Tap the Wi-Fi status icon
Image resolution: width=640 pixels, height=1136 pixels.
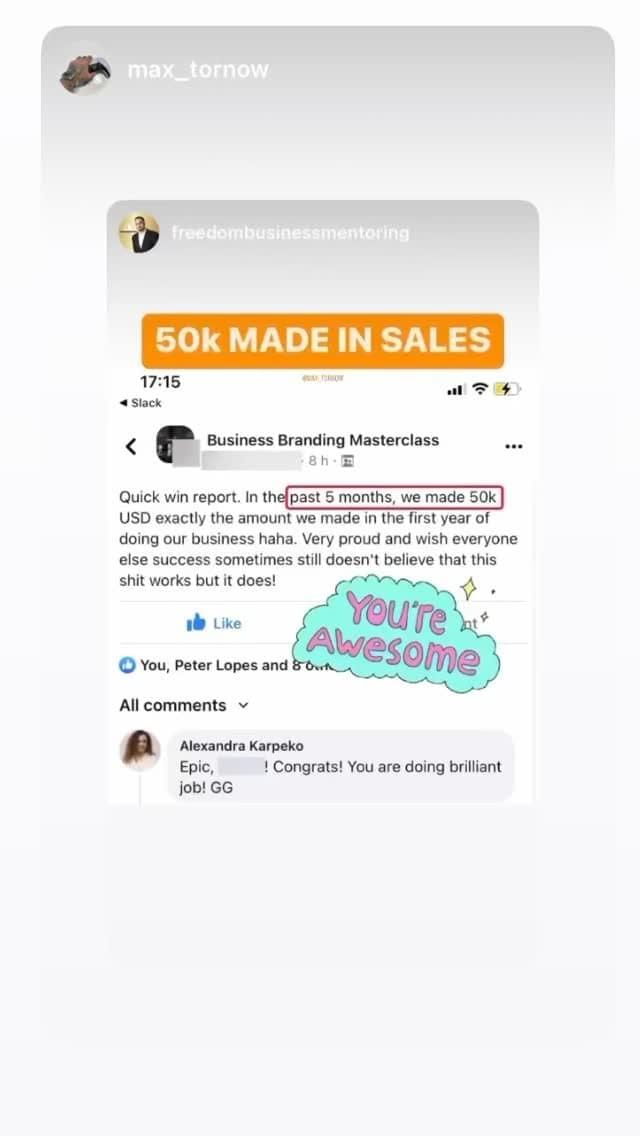[x=479, y=389]
